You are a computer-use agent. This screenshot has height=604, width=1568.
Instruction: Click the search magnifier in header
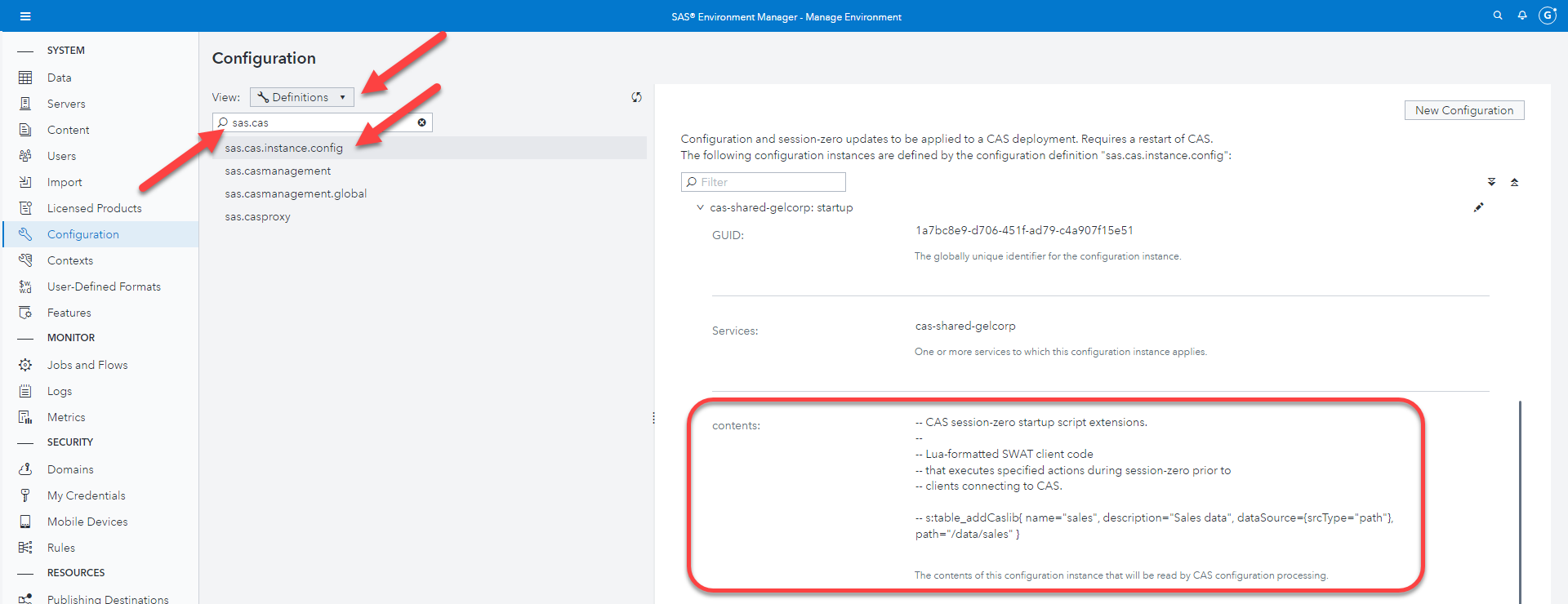point(1498,16)
